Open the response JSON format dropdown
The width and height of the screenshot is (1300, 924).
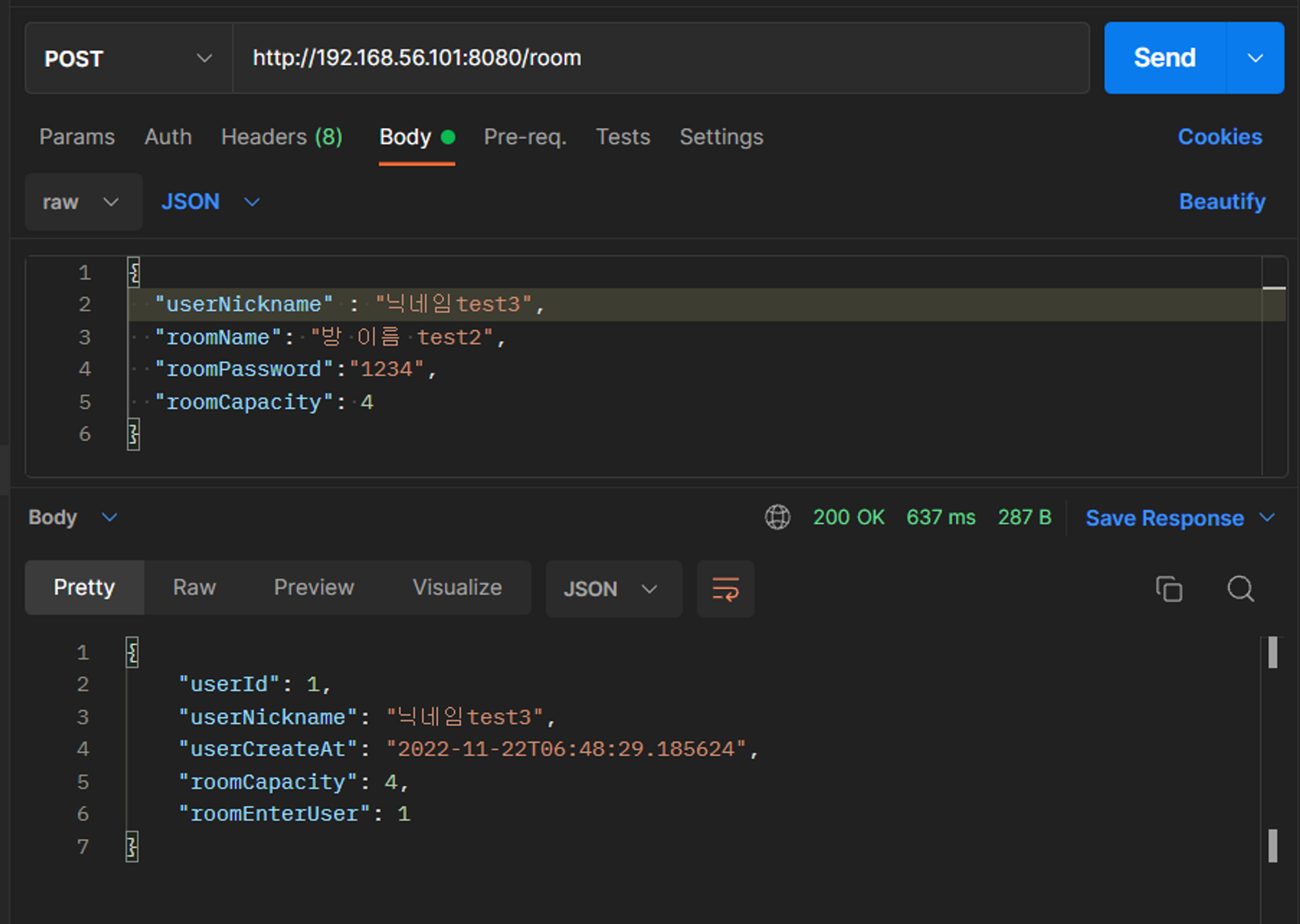click(614, 589)
